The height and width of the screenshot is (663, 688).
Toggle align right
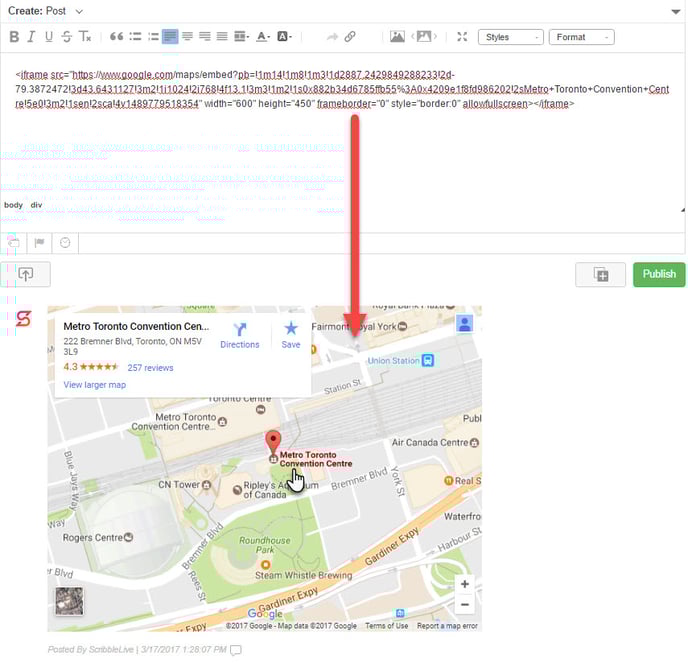(x=204, y=36)
